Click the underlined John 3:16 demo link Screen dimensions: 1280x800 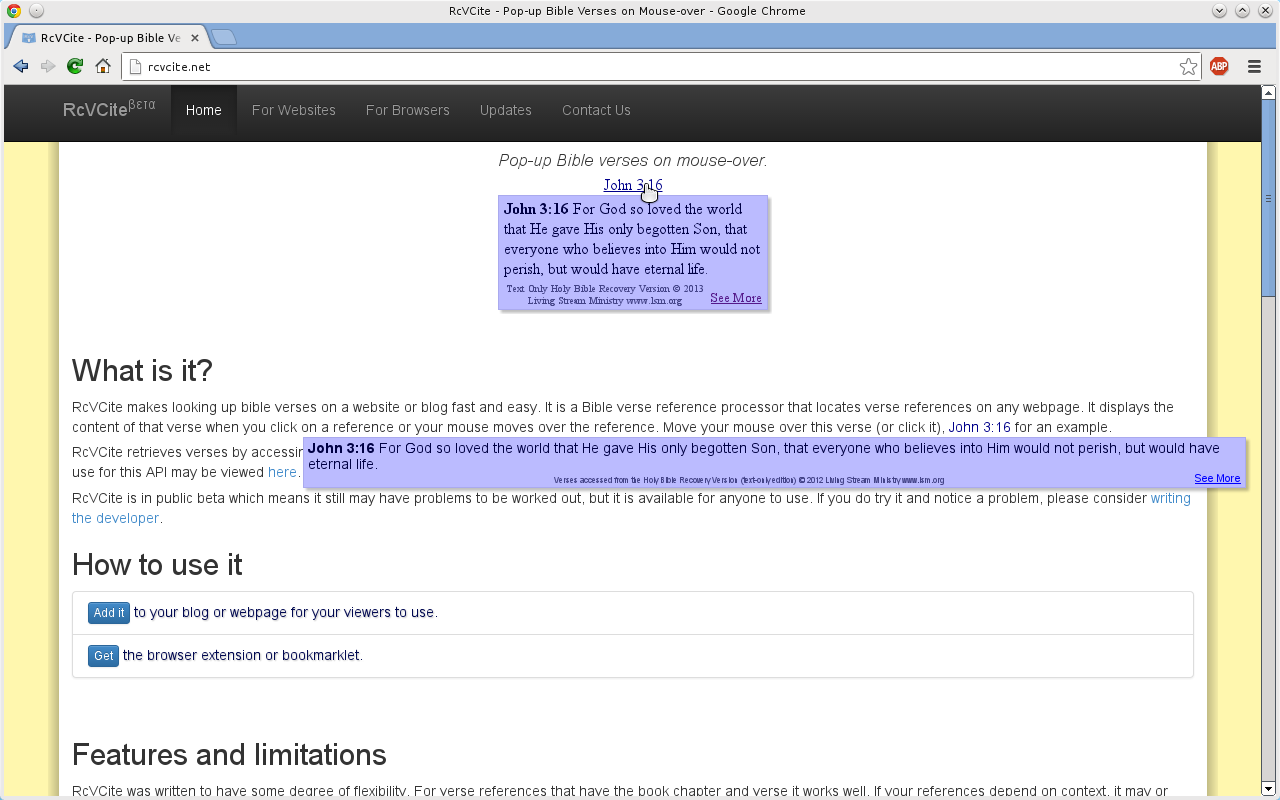pyautogui.click(x=633, y=185)
